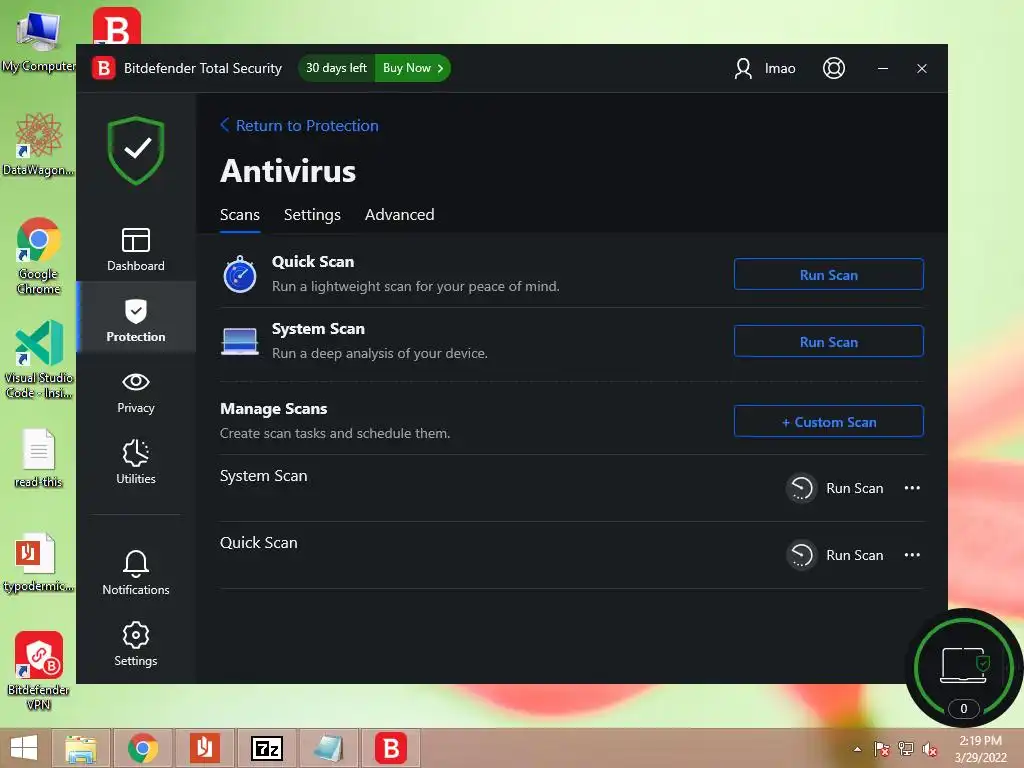Click the Bitdefender taskbar icon

coord(391,748)
